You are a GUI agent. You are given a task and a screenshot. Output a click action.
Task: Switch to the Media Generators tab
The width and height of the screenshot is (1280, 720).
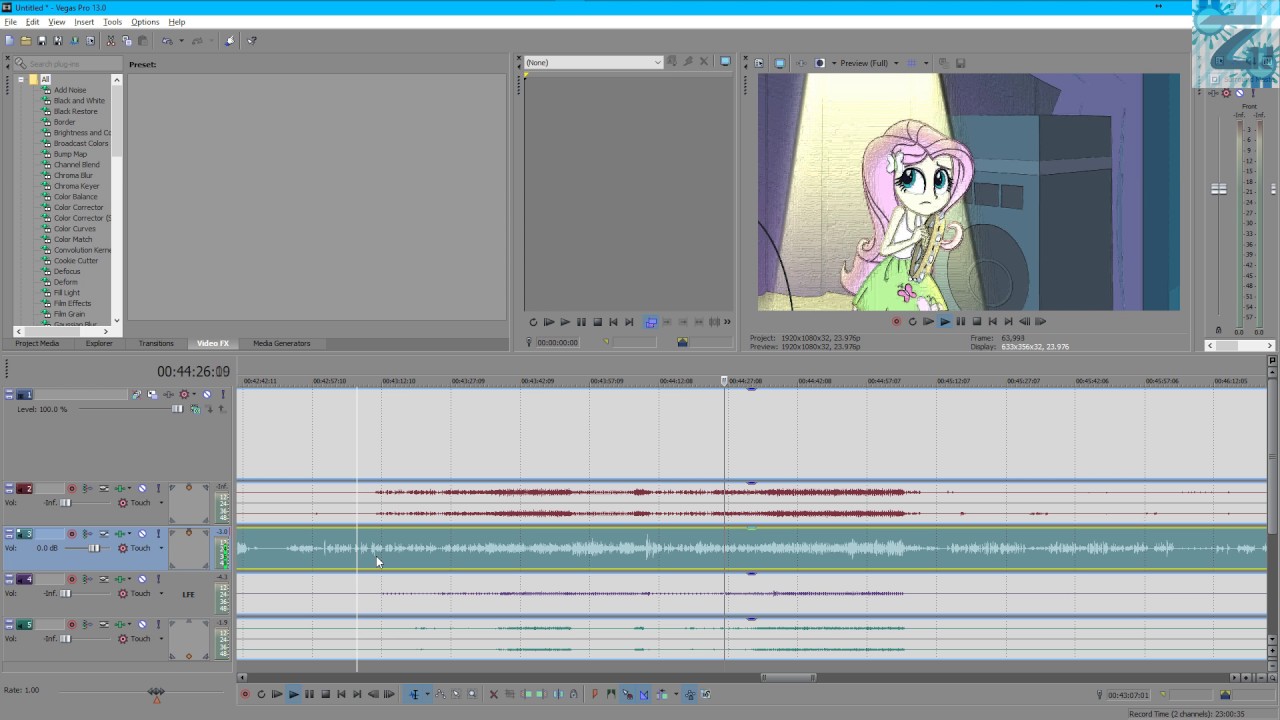282,343
